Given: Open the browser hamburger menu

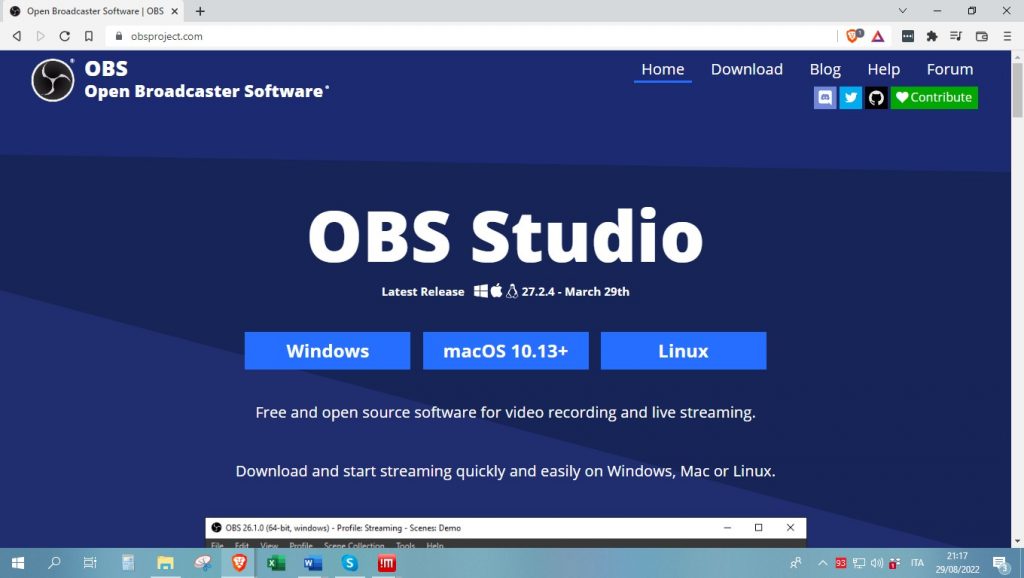Looking at the screenshot, I should 1008,35.
